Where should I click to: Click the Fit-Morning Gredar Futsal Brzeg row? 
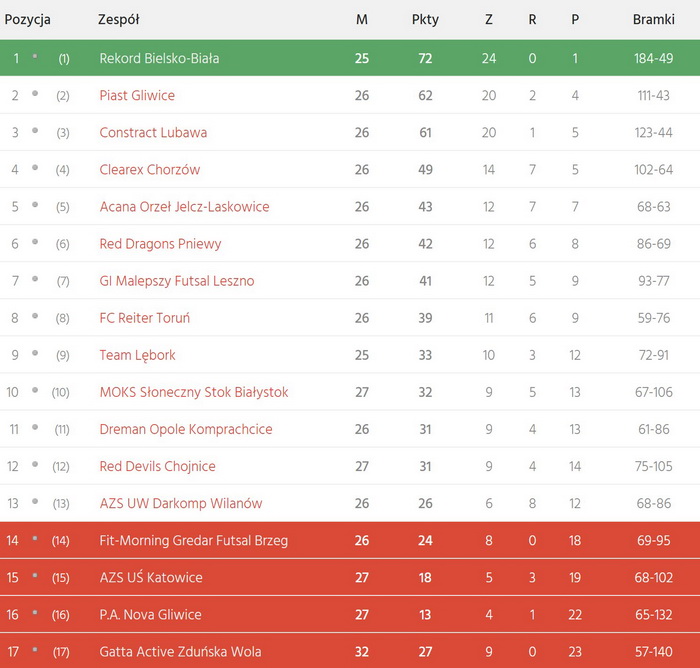pos(350,541)
